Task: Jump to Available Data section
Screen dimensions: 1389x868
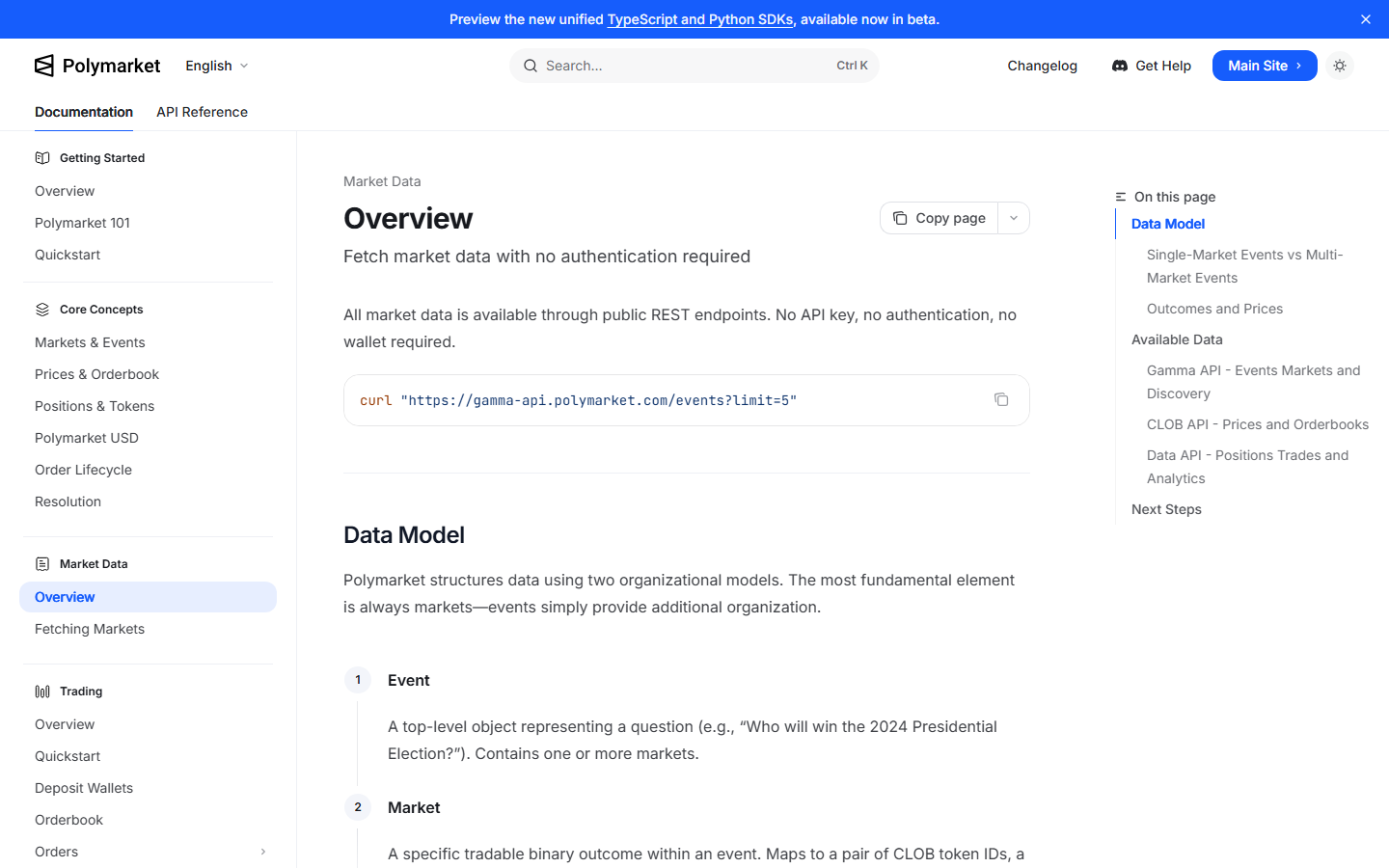Action: tap(1177, 339)
